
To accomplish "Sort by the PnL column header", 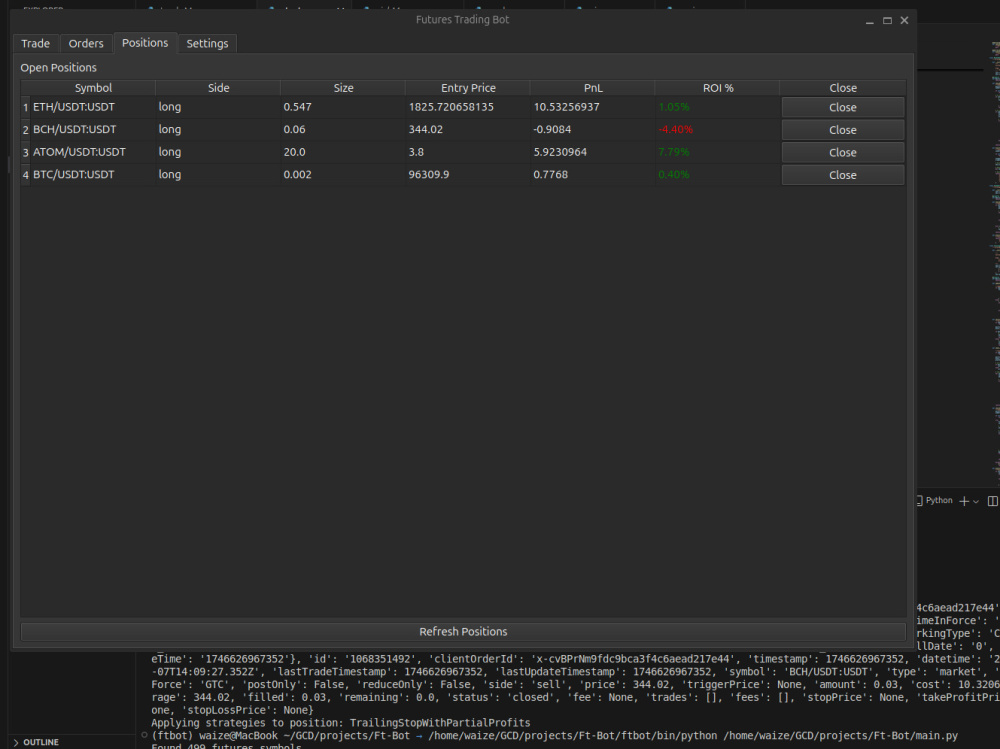I will 593,88.
